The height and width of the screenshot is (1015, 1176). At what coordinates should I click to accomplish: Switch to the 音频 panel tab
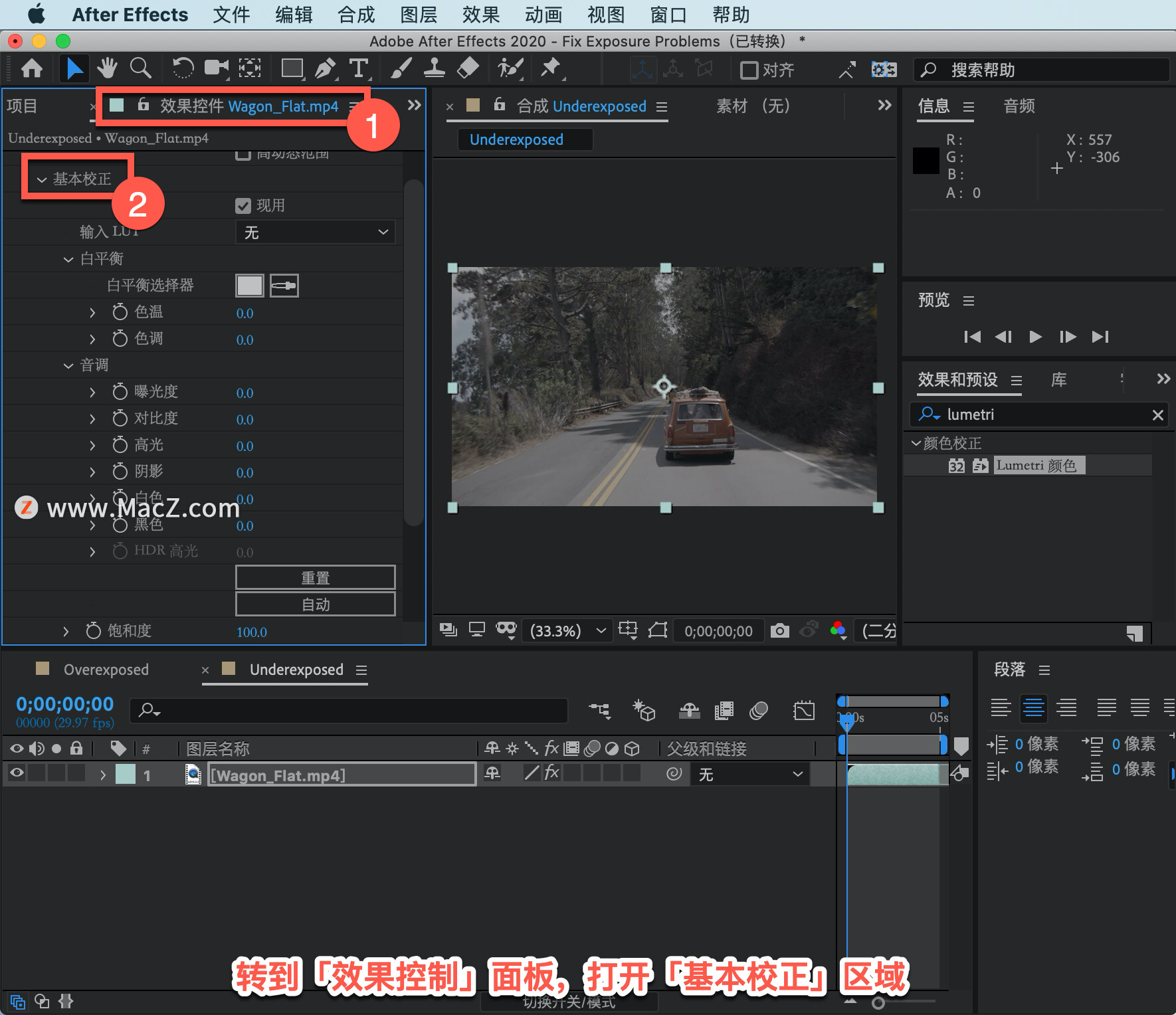(x=1019, y=106)
